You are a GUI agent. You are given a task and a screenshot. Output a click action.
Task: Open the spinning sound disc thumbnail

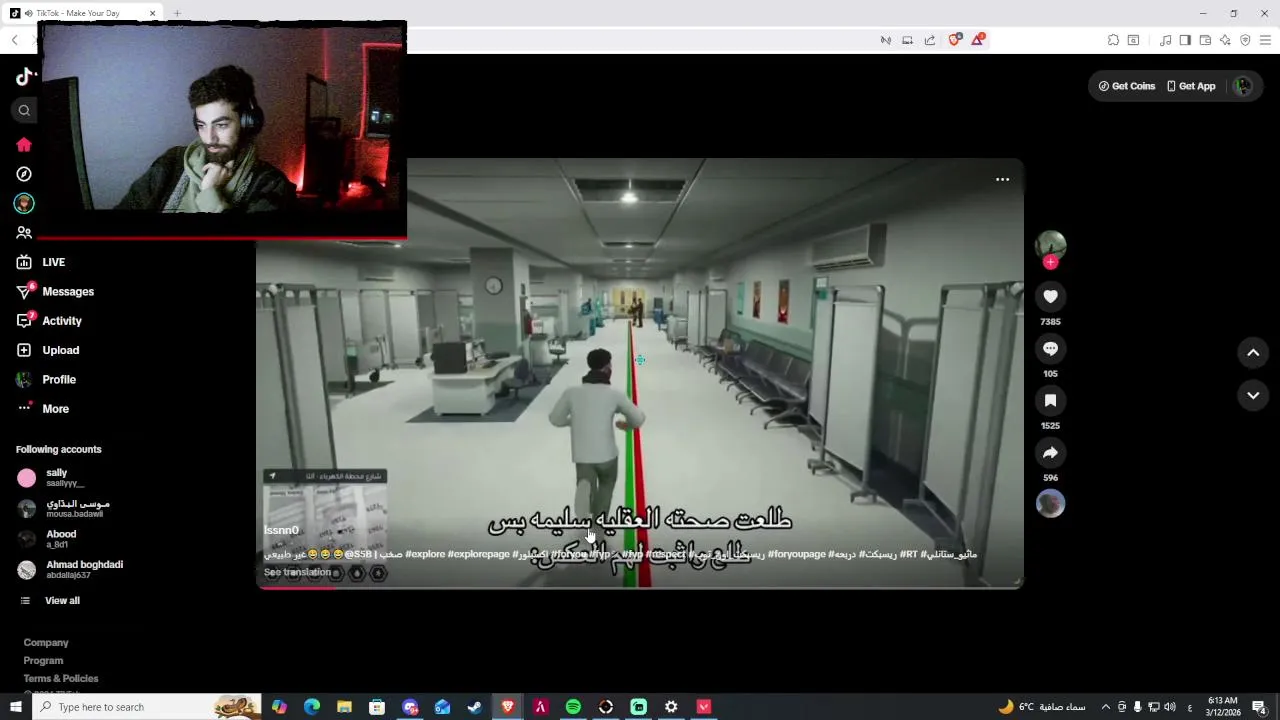pos(1050,504)
